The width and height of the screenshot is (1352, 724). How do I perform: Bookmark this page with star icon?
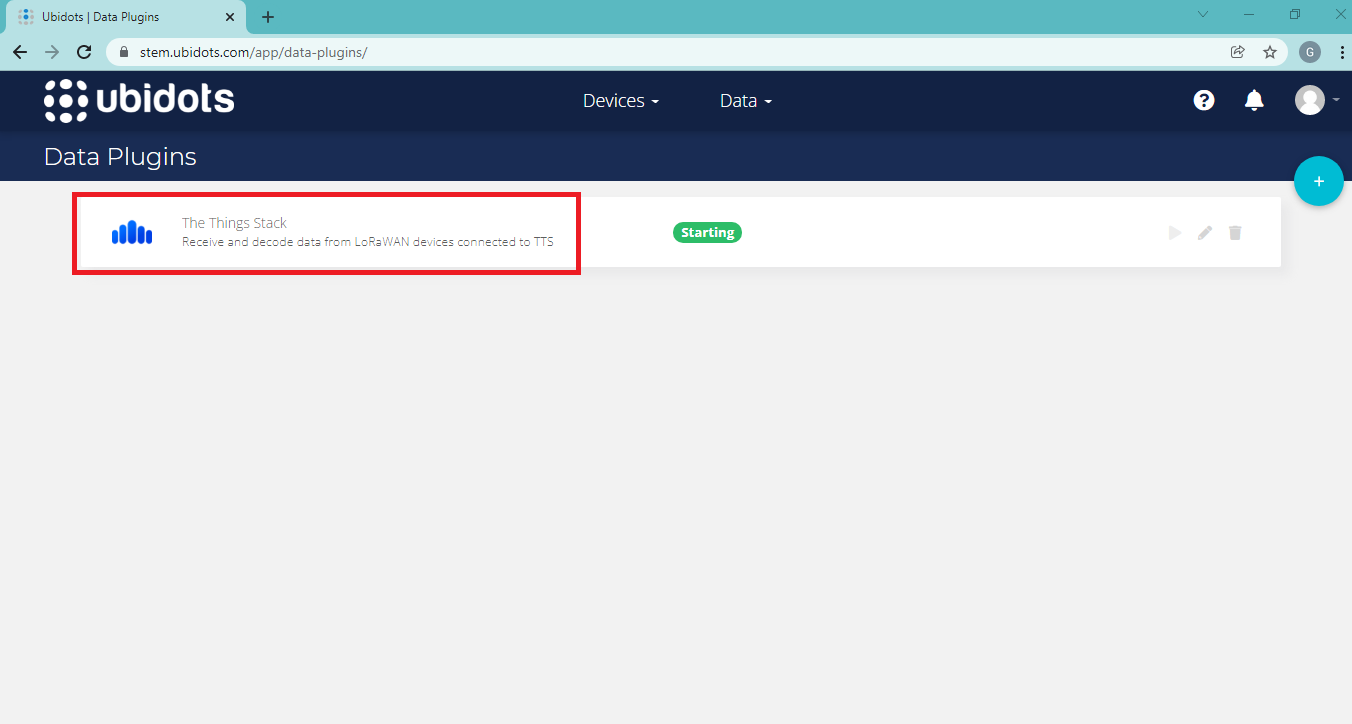[x=1270, y=52]
